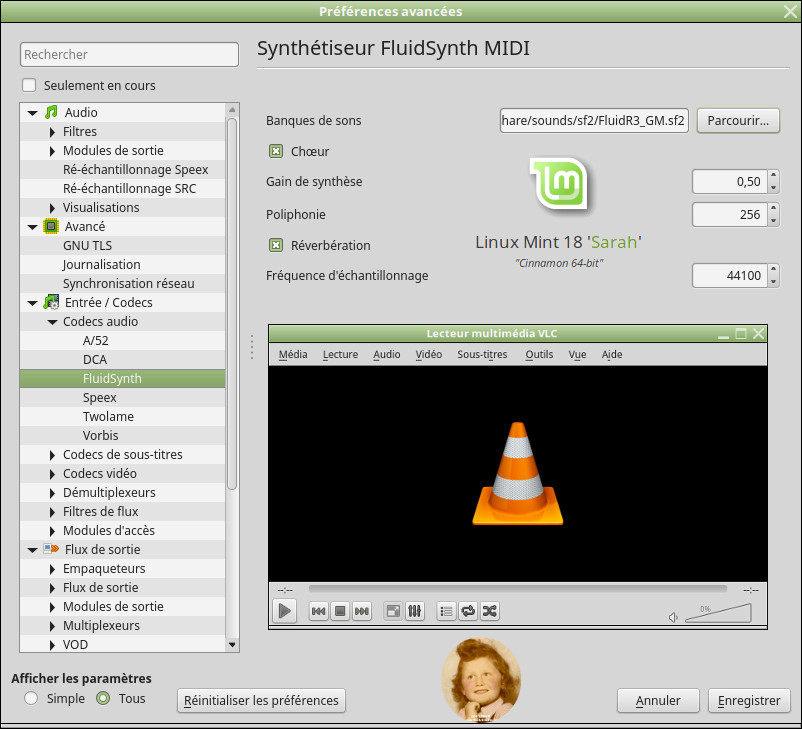Click the Linux Mint logo
The width and height of the screenshot is (802, 729).
559,184
